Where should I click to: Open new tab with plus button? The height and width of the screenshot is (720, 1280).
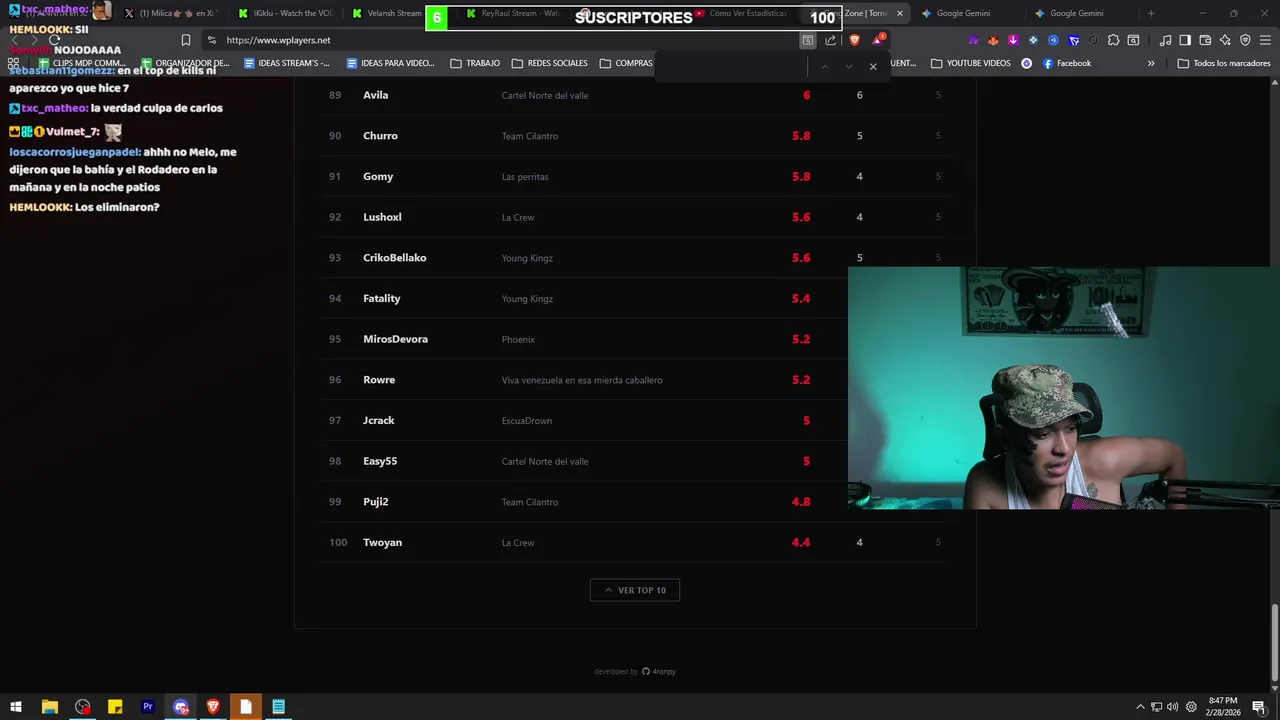tap(1151, 13)
